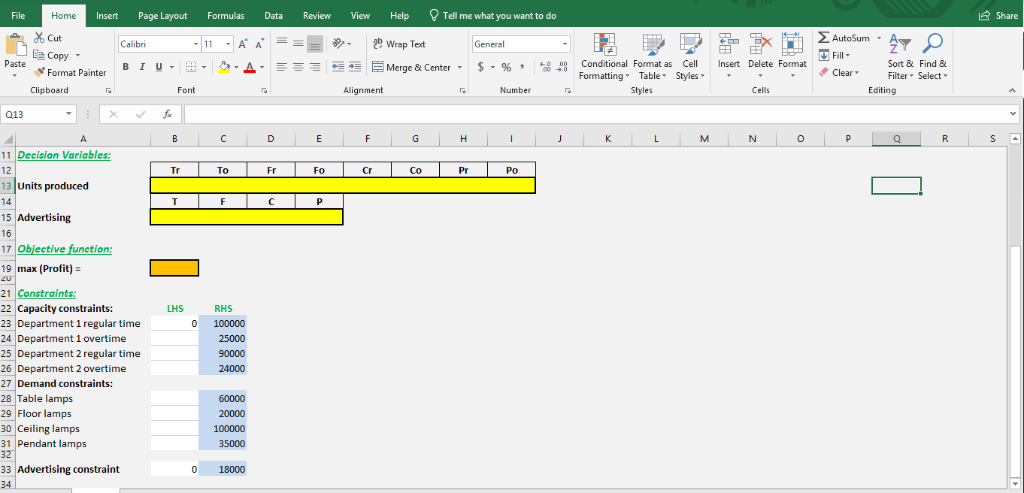Switch to the Insert tab
This screenshot has height=493, width=1024.
(x=106, y=15)
